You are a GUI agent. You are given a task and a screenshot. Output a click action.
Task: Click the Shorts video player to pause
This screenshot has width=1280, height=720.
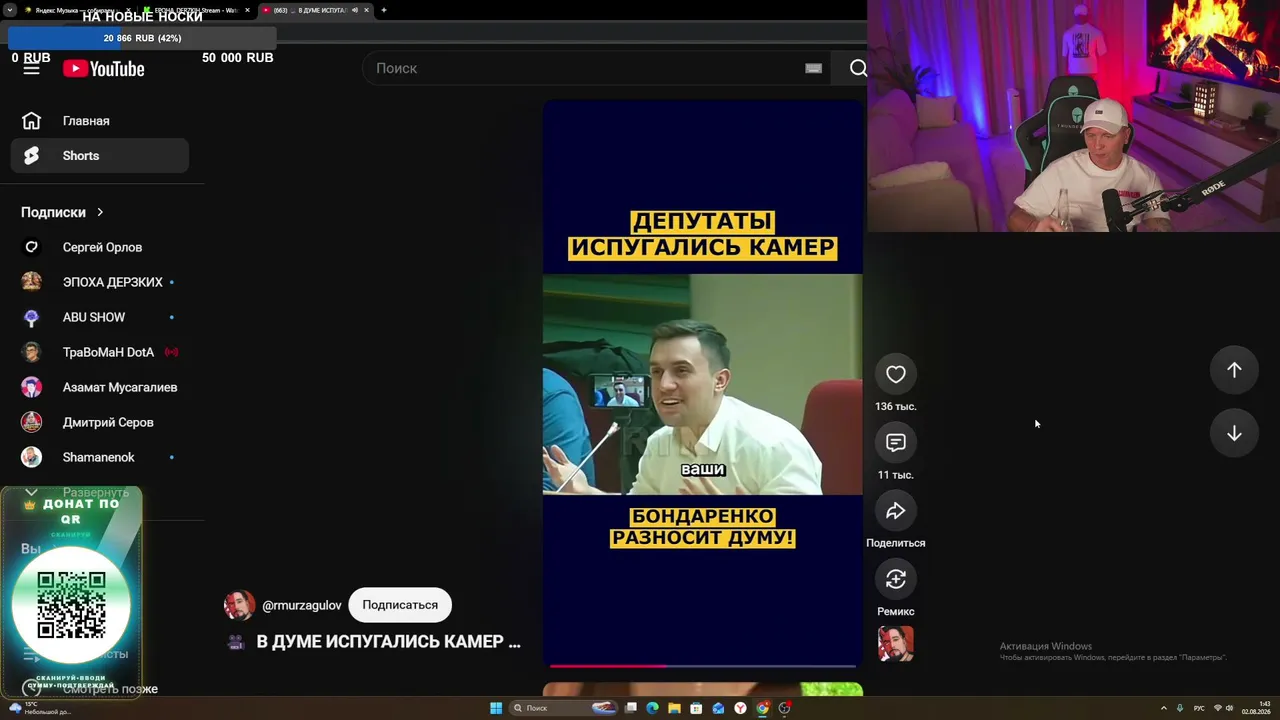(702, 383)
